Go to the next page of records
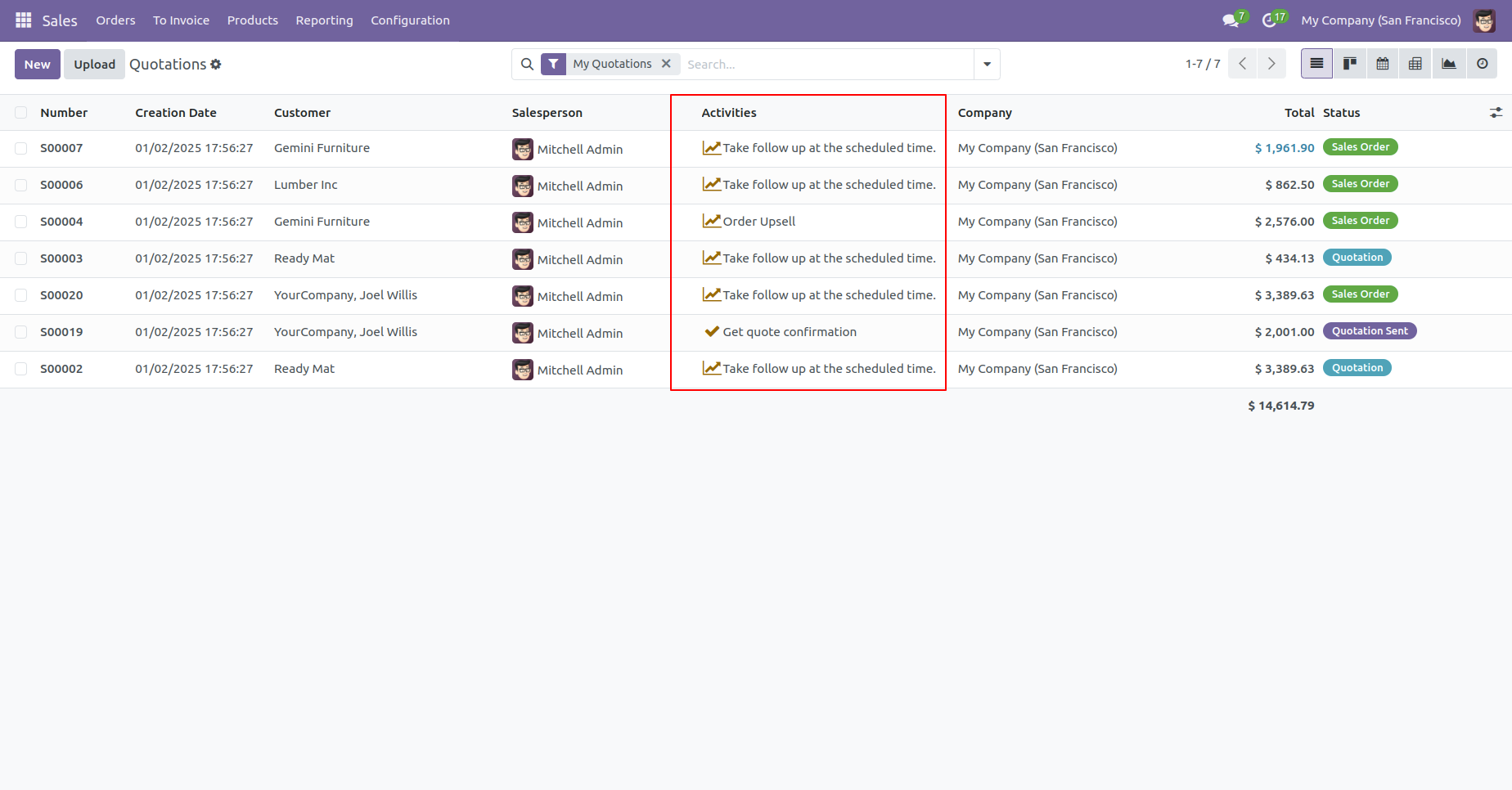The width and height of the screenshot is (1512, 790). 1271,64
